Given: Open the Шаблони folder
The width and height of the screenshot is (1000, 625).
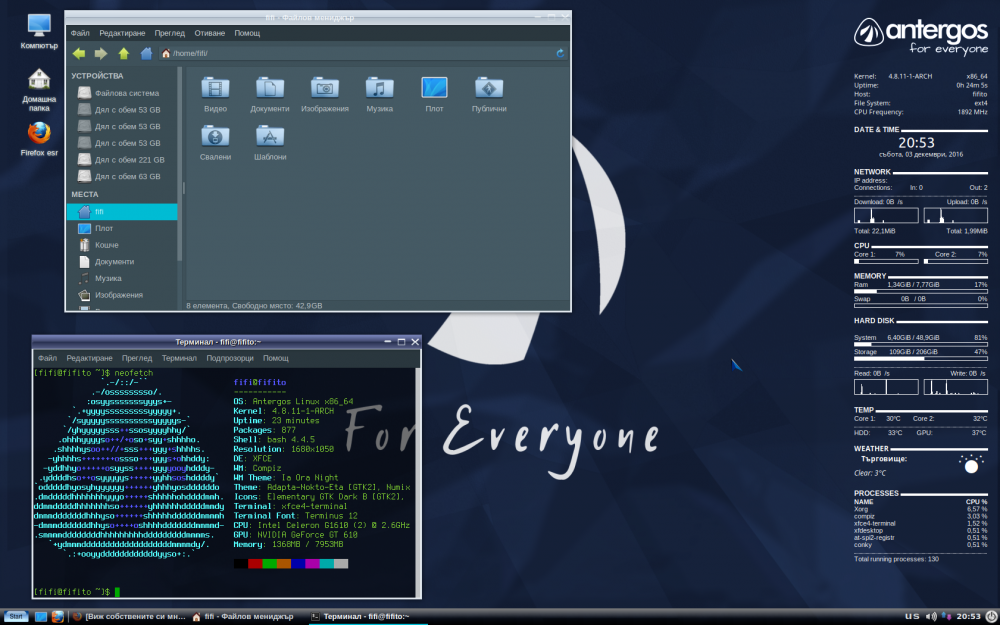Looking at the screenshot, I should 270,143.
